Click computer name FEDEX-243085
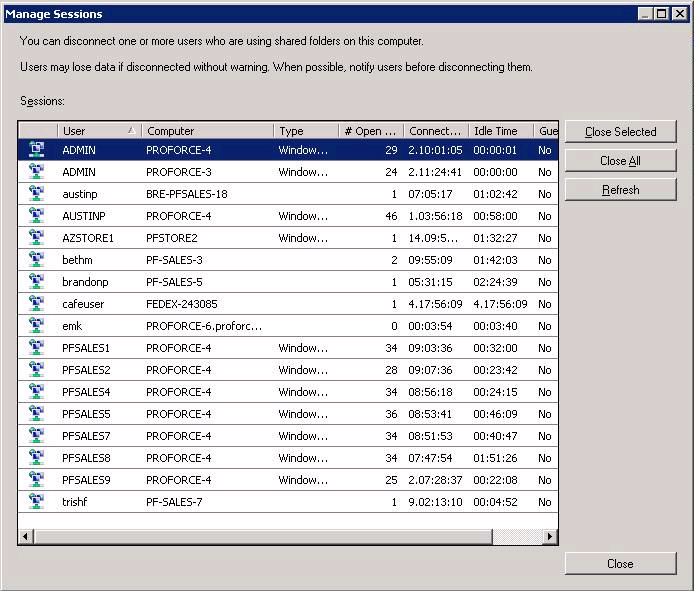Image resolution: width=694 pixels, height=591 pixels. 182,304
